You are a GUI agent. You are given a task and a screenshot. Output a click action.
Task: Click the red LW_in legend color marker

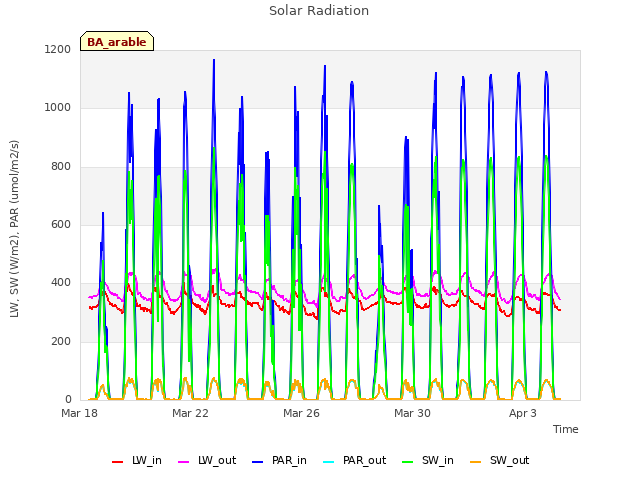[x=118, y=462]
